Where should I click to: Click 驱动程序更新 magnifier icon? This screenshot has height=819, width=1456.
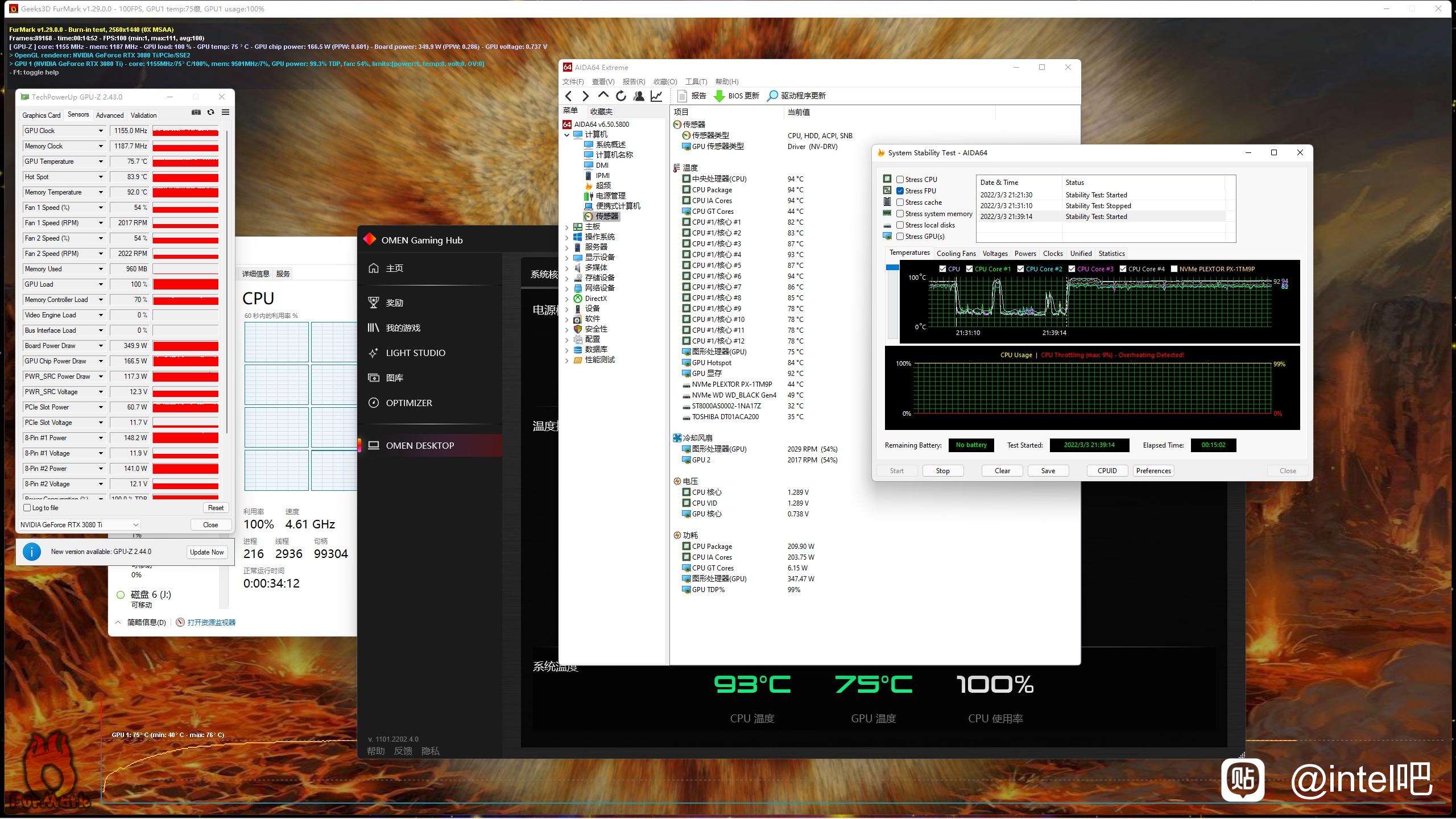pos(772,96)
